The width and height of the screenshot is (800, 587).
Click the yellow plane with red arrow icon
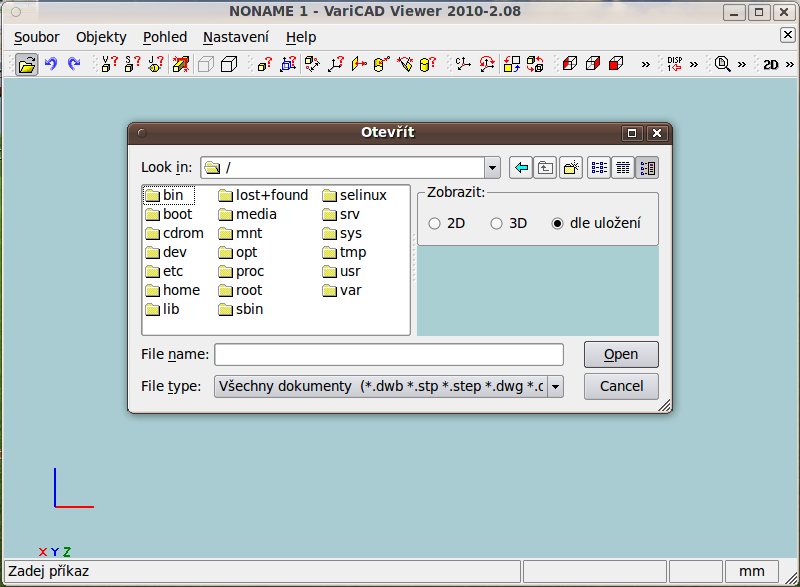pyautogui.click(x=359, y=64)
